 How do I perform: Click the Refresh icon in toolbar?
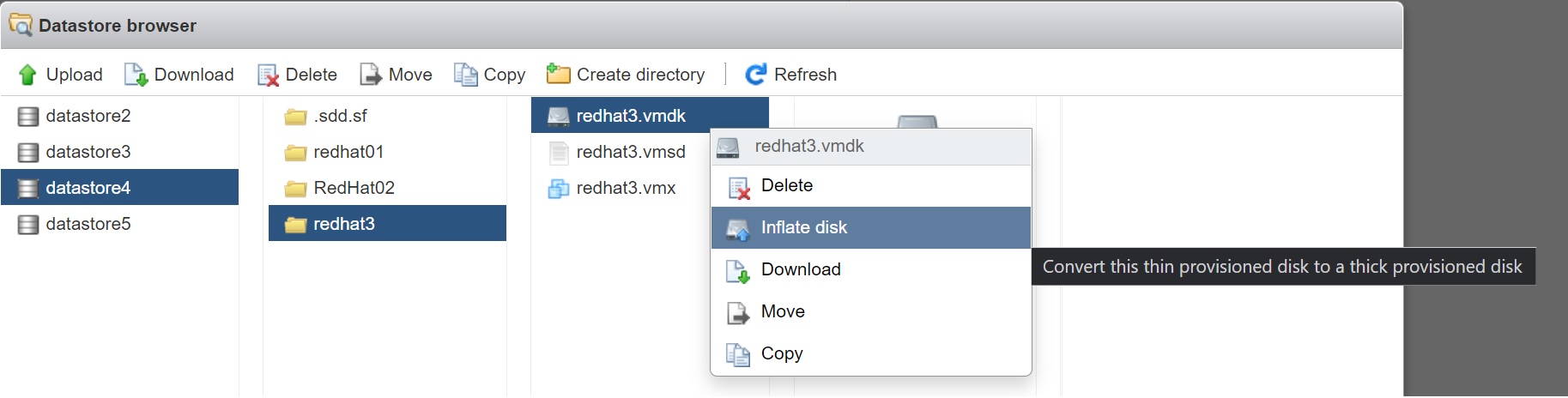point(756,75)
